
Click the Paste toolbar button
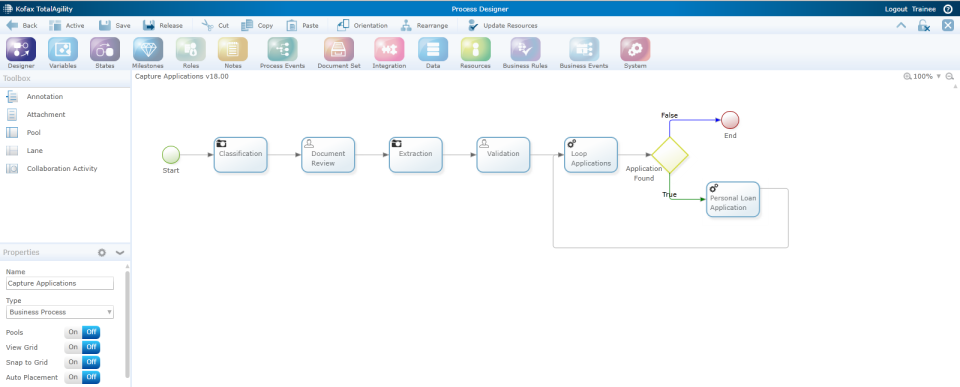click(x=302, y=26)
